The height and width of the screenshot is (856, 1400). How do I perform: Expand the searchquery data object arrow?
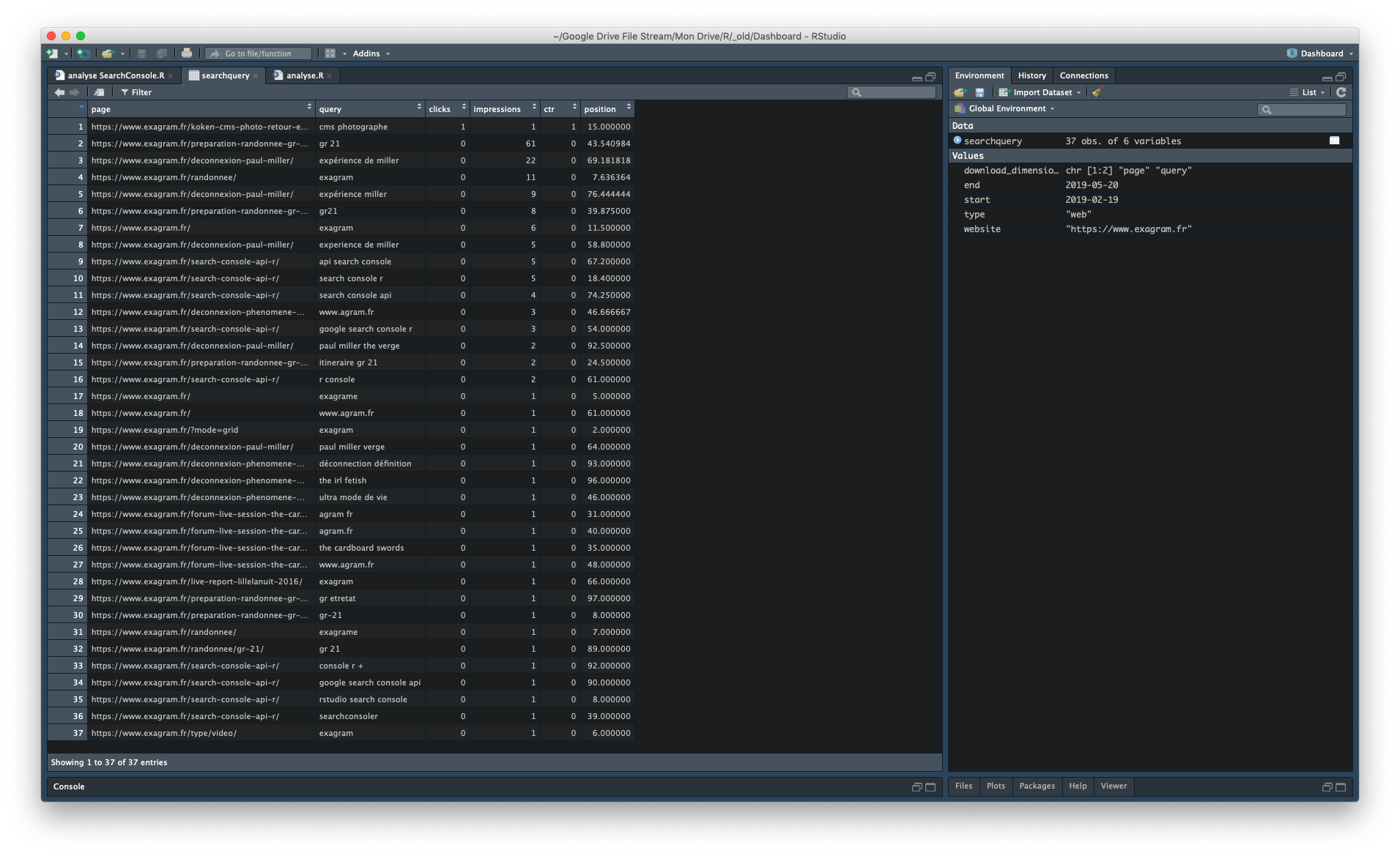click(957, 140)
